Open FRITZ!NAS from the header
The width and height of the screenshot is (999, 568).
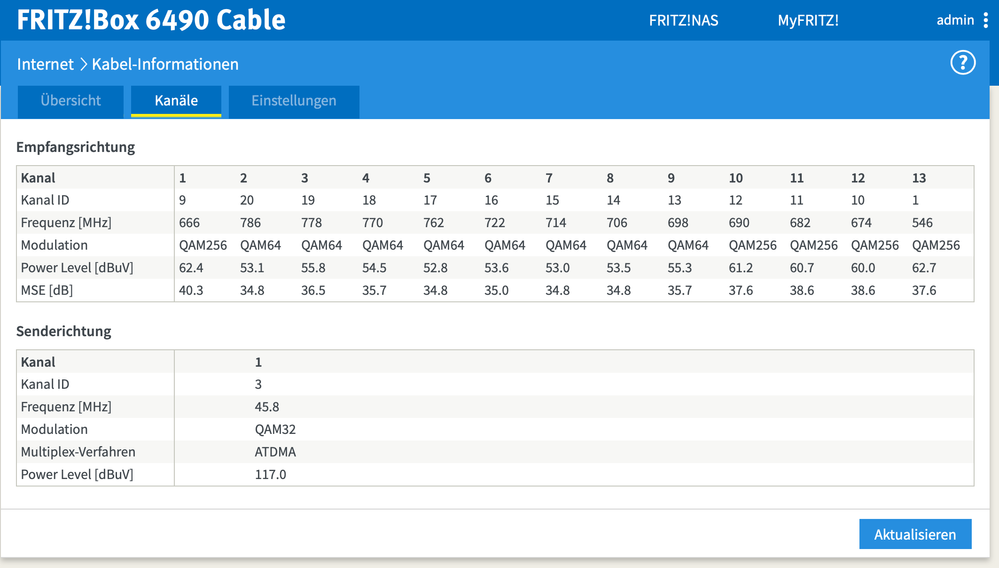pyautogui.click(x=683, y=20)
